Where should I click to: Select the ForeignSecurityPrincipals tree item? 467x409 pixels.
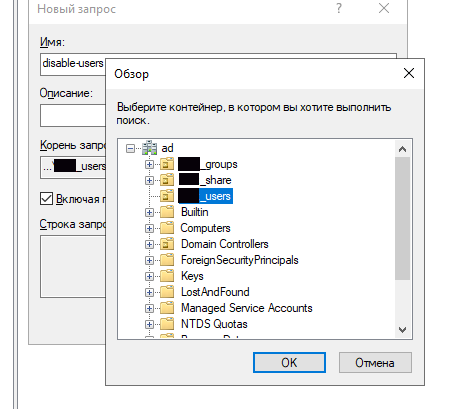pos(240,260)
